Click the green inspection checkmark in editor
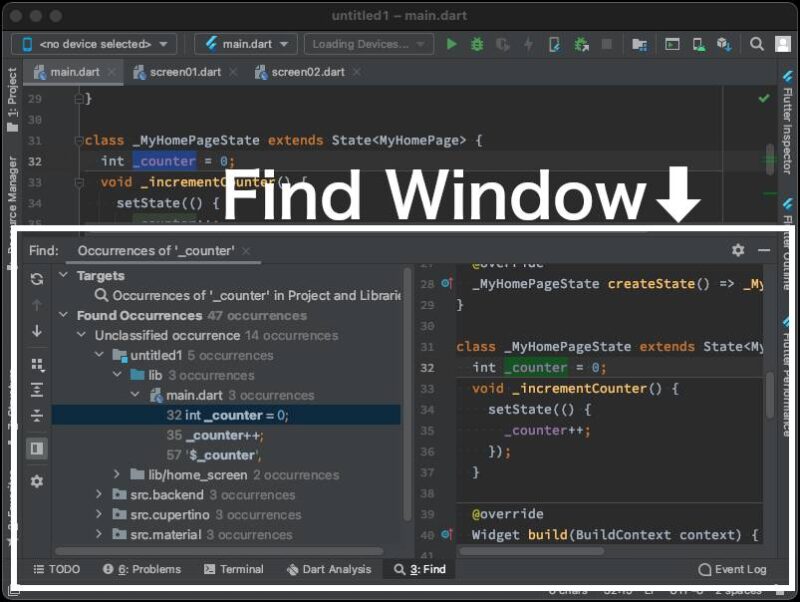Screen dimensions: 800x602 pos(764,98)
